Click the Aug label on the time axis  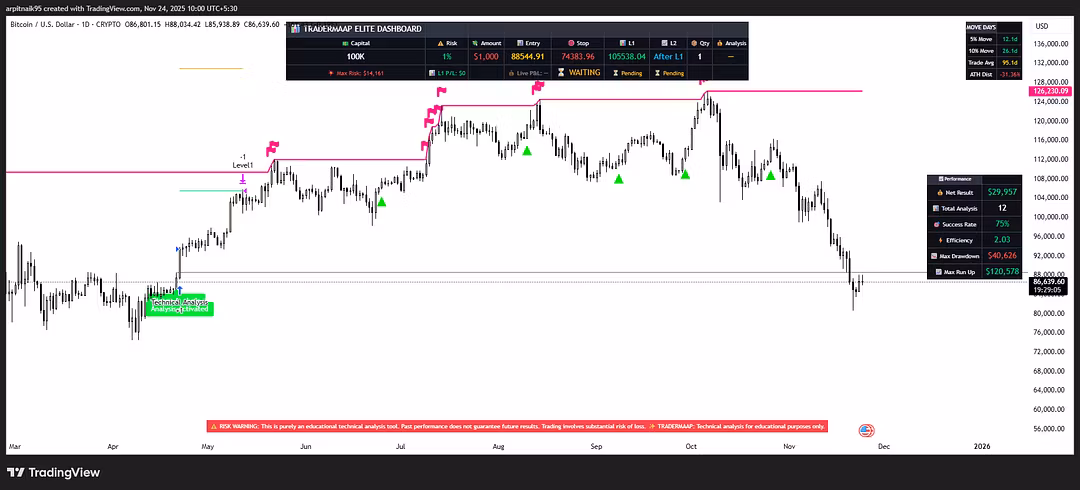coord(498,446)
